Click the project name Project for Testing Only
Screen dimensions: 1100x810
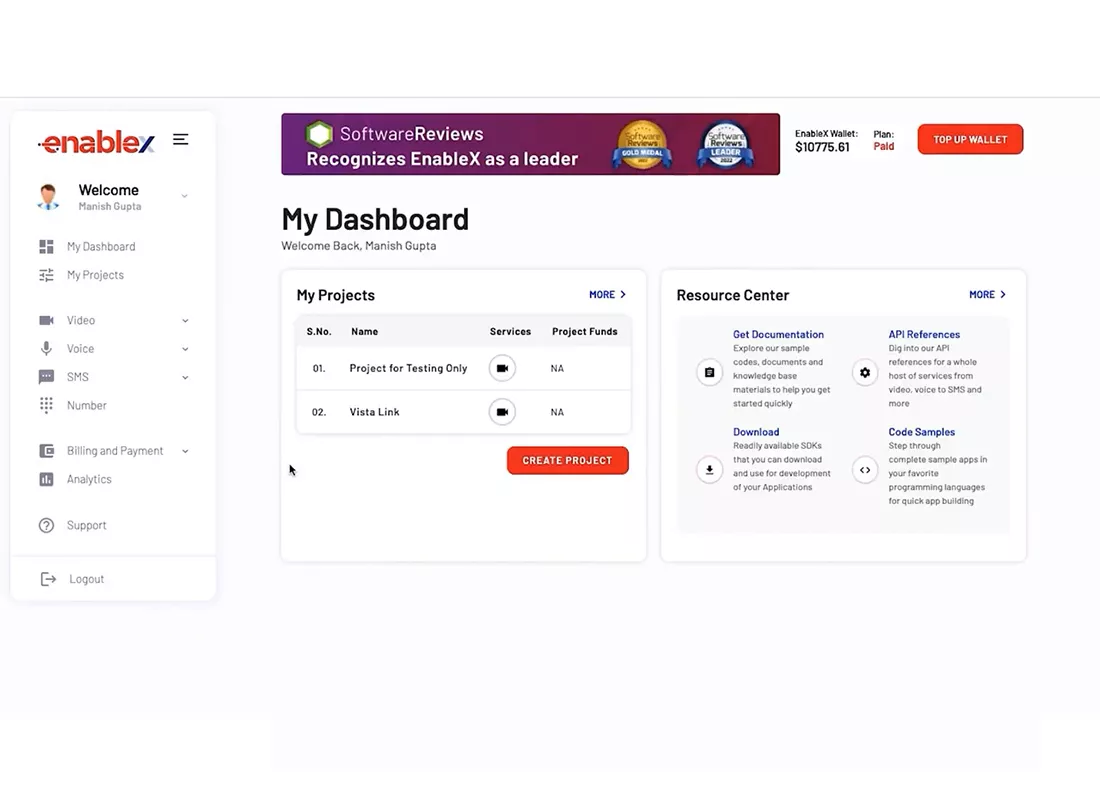[408, 368]
